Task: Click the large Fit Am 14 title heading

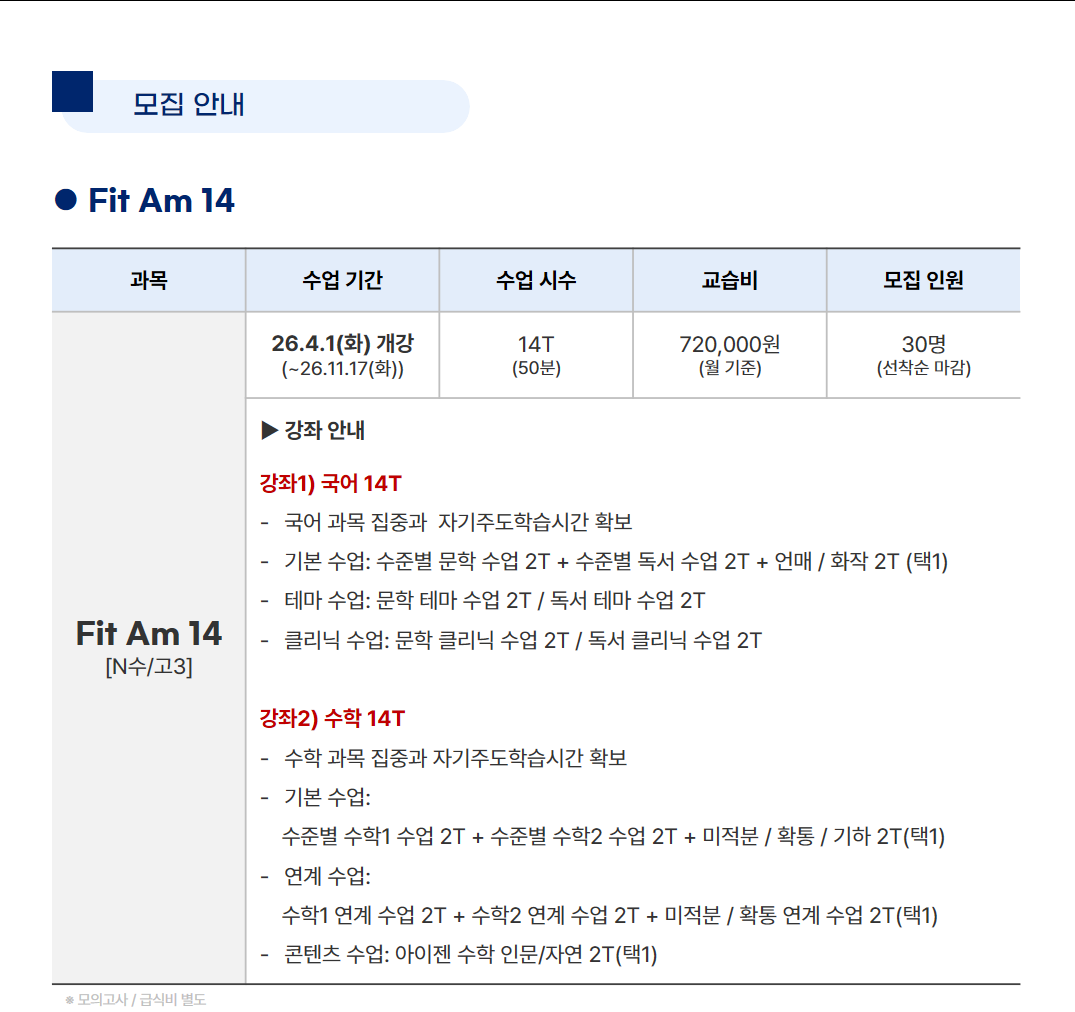Action: click(x=161, y=201)
